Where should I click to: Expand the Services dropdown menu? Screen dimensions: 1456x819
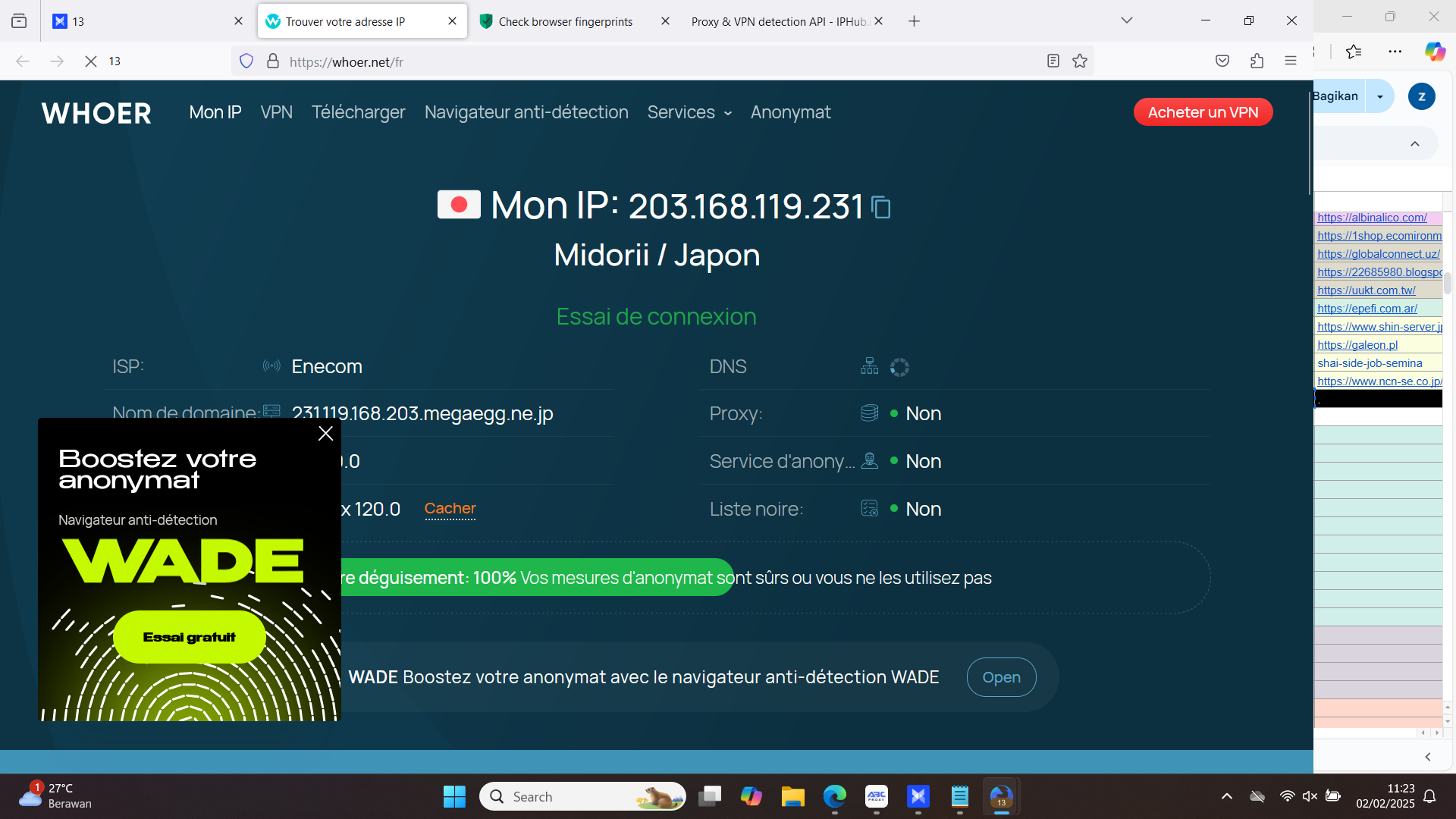click(689, 112)
